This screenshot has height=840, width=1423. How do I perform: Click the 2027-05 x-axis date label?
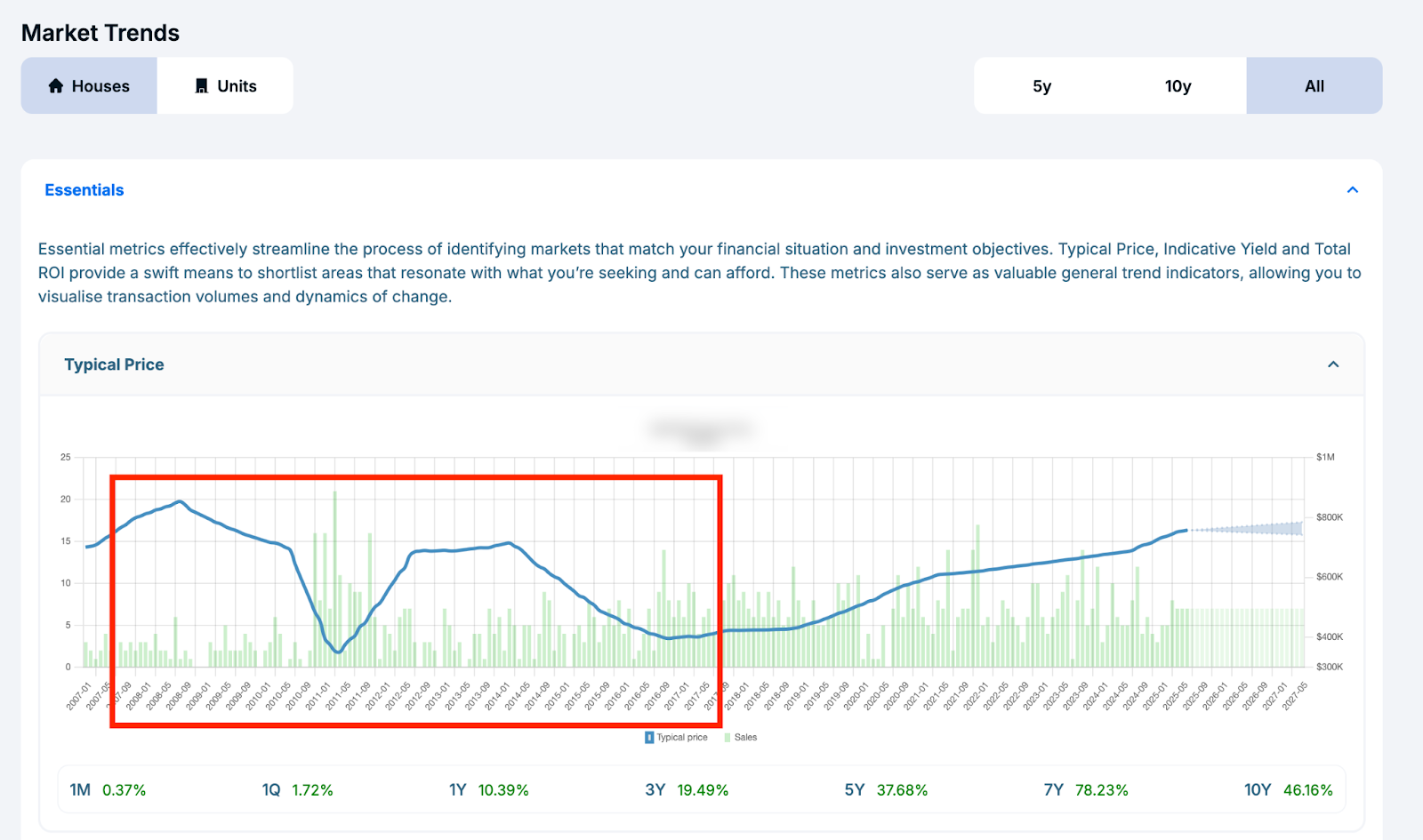(1294, 696)
